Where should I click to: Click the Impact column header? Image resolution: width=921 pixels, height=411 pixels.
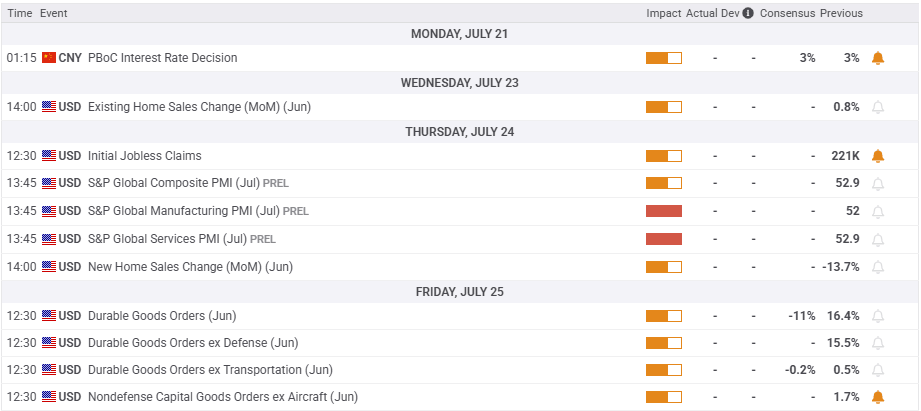[x=664, y=14]
